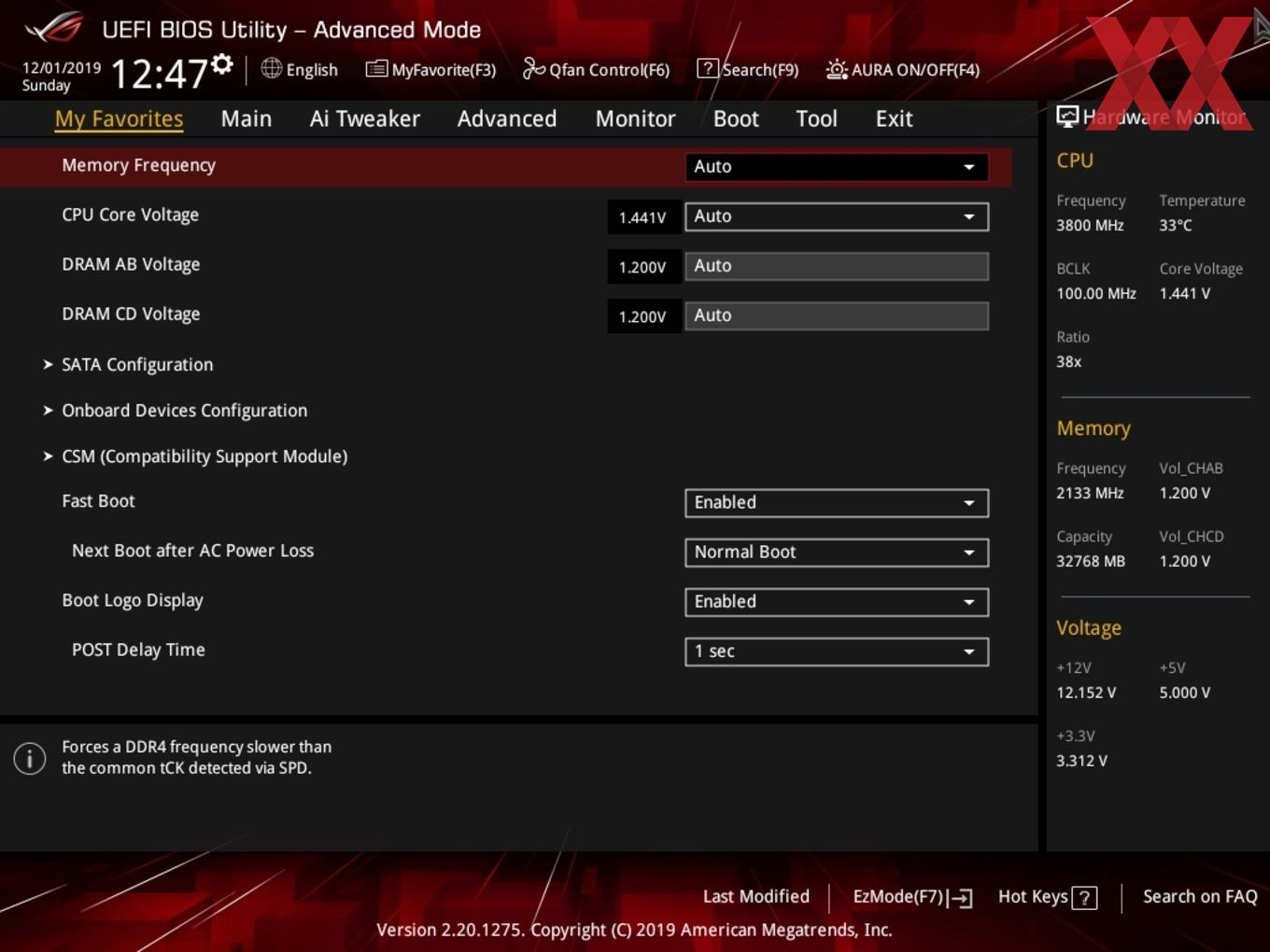Image resolution: width=1270 pixels, height=952 pixels.
Task: Click the 2133 MHz memory frequency value
Action: pos(1090,493)
